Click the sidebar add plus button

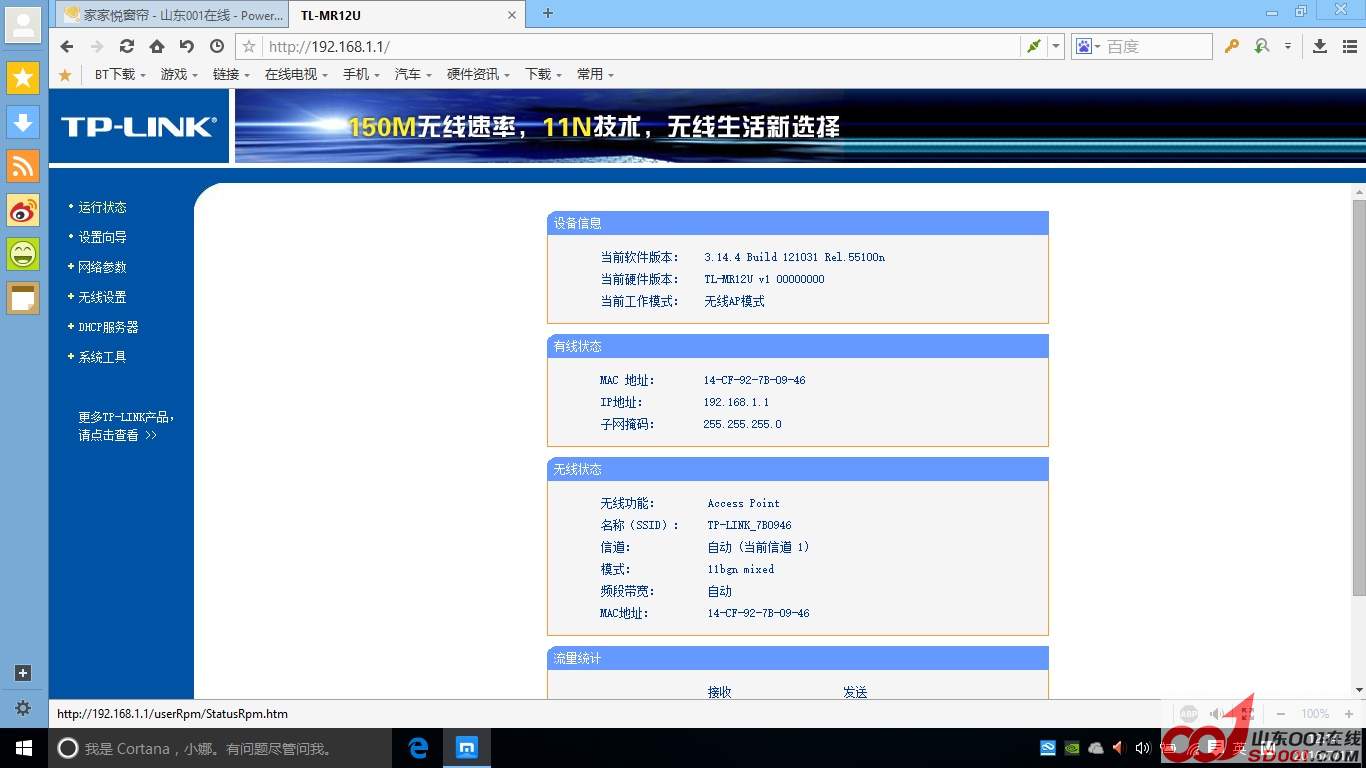tap(23, 673)
